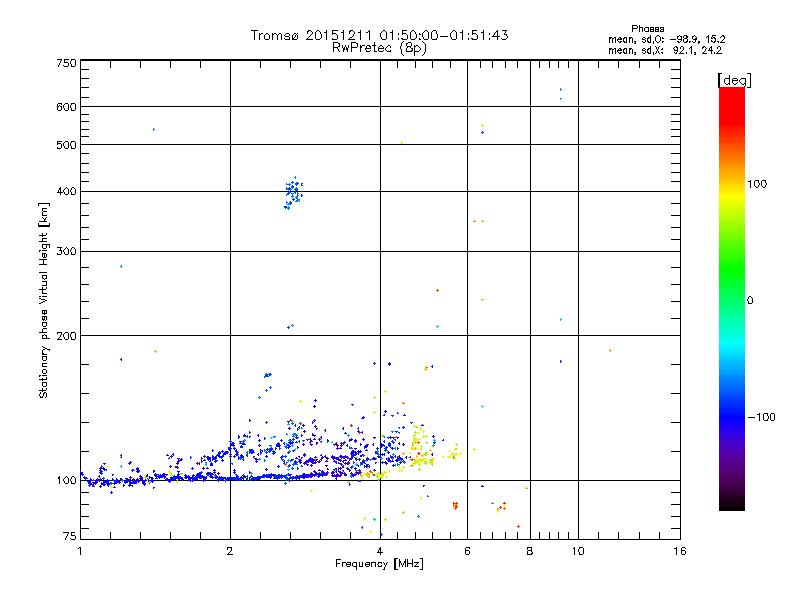Image resolution: width=800 pixels, height=600 pixels.
Task: Click the x-axis '4' tick label
Action: pos(380,551)
